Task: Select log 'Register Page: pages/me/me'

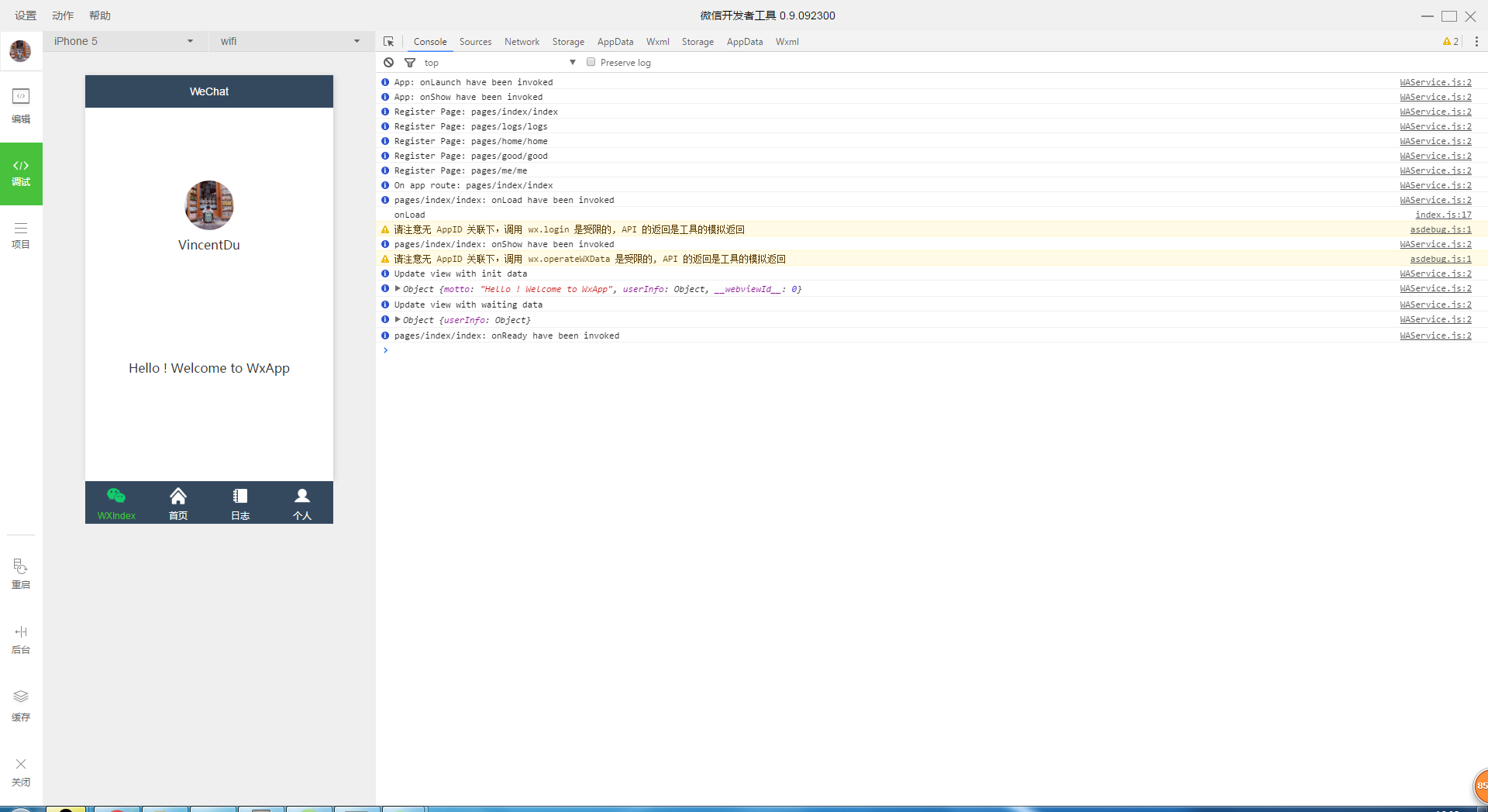Action: (460, 170)
